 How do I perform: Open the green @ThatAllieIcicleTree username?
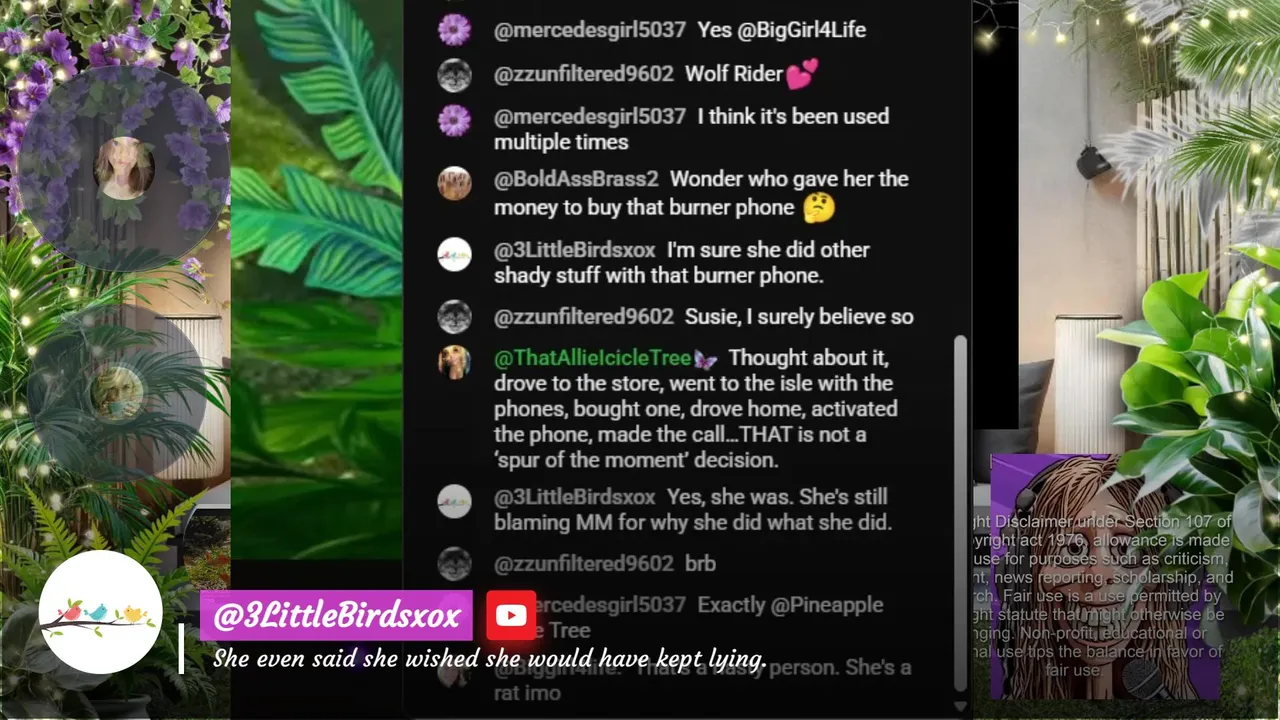[x=592, y=358]
